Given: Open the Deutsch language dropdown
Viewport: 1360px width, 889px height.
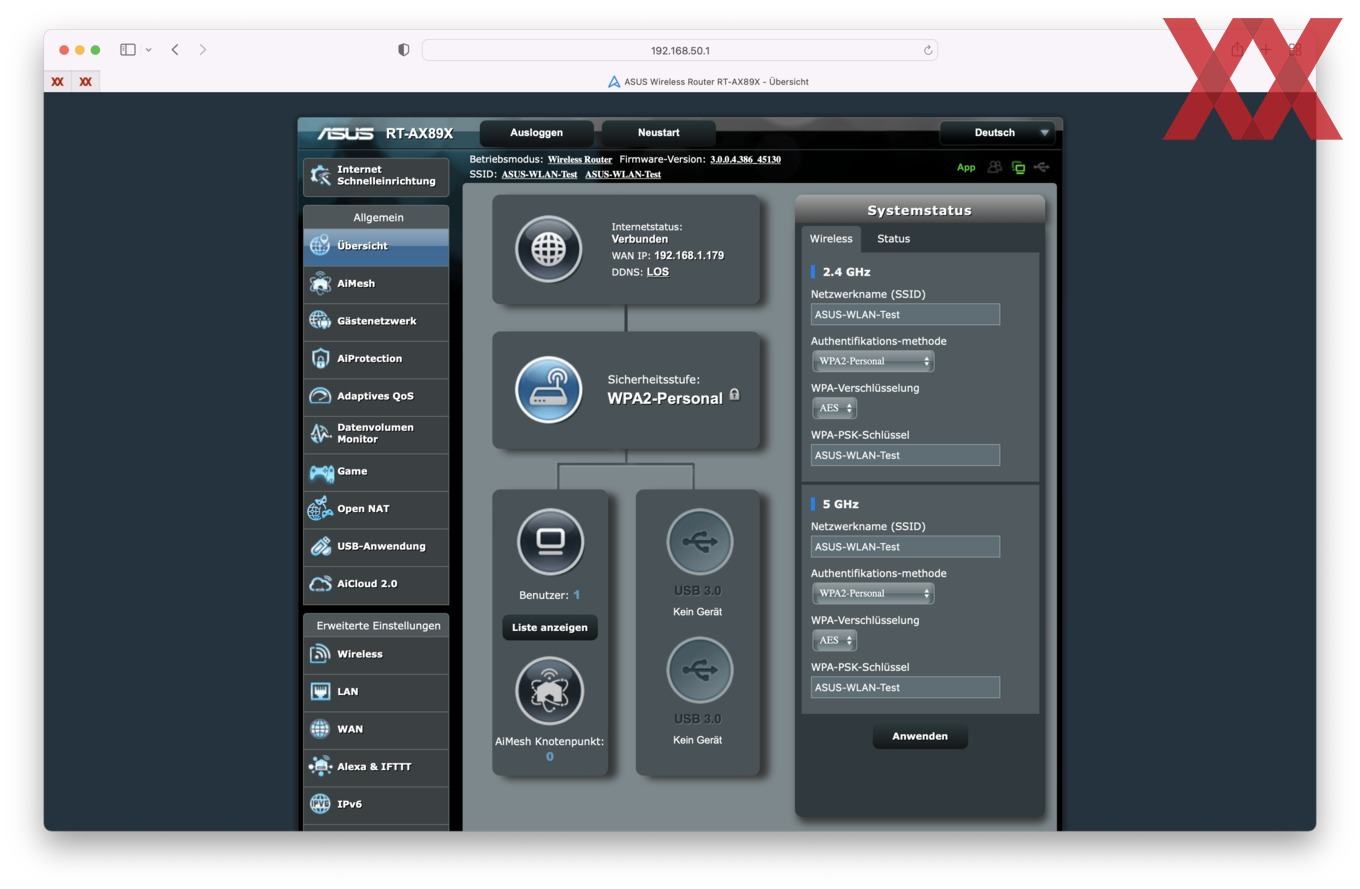Looking at the screenshot, I should pyautogui.click(x=998, y=133).
